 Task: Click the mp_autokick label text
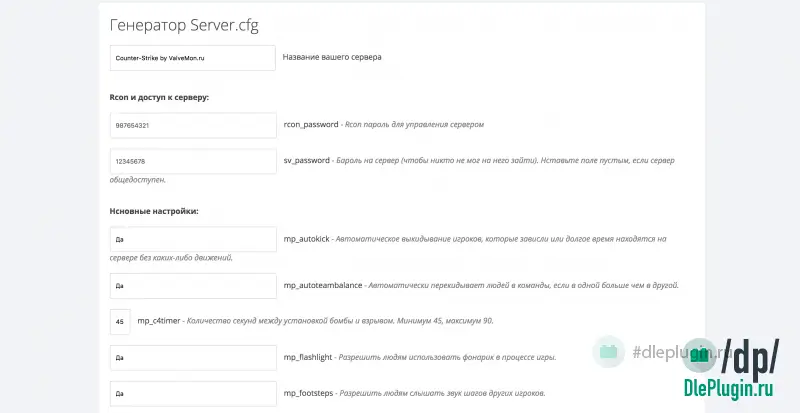point(307,239)
